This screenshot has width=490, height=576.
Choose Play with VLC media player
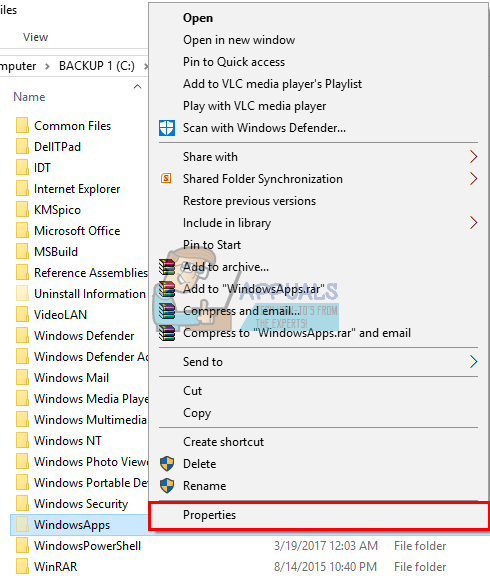tap(254, 106)
